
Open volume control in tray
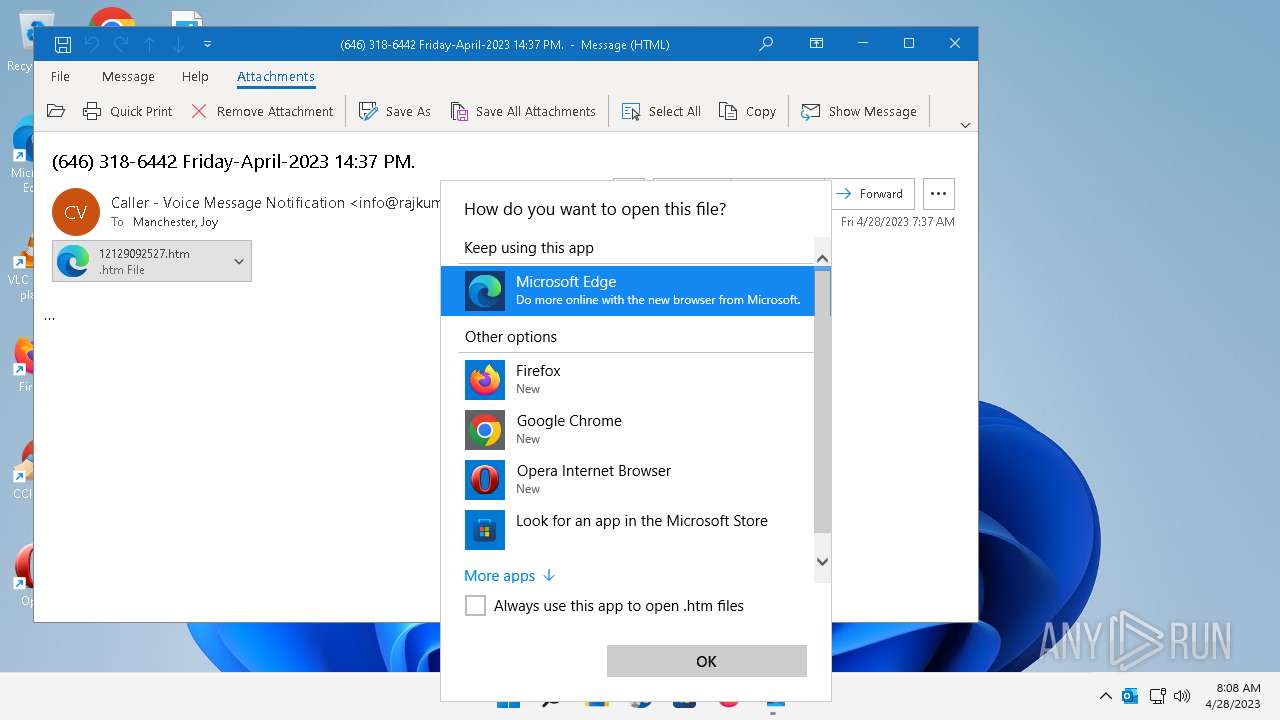[1182, 696]
